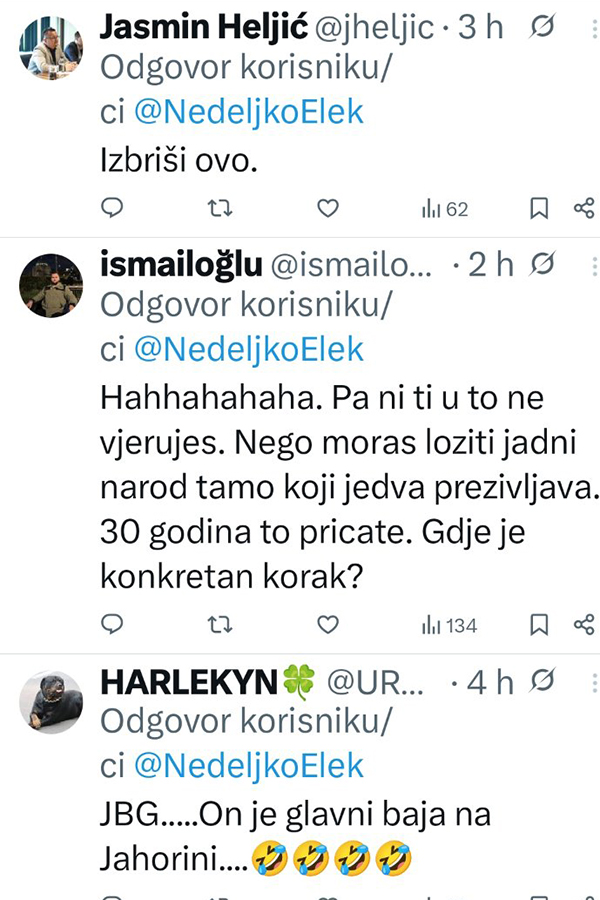Like Jasmin Heljić's 'Izbriši ovo' tweet
This screenshot has height=900, width=600.
tap(327, 208)
